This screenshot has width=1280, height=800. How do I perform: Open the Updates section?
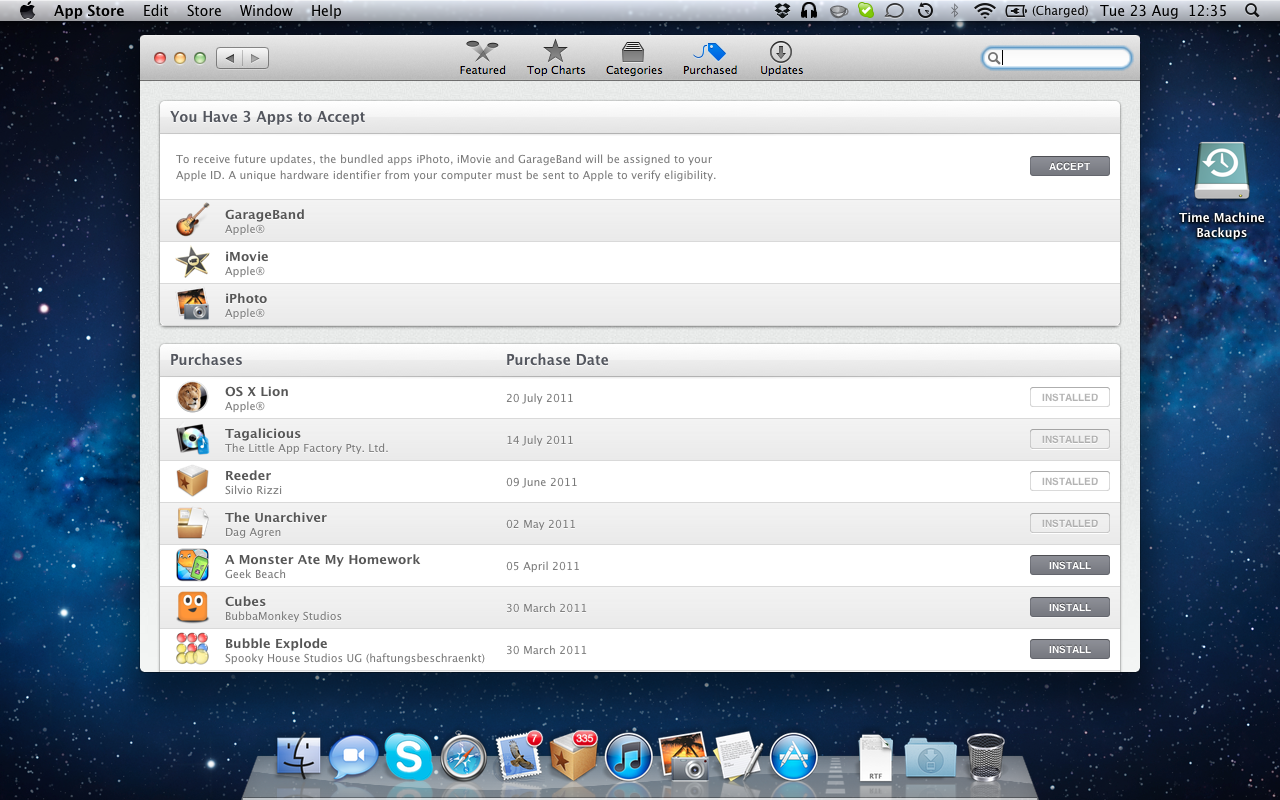coord(781,58)
